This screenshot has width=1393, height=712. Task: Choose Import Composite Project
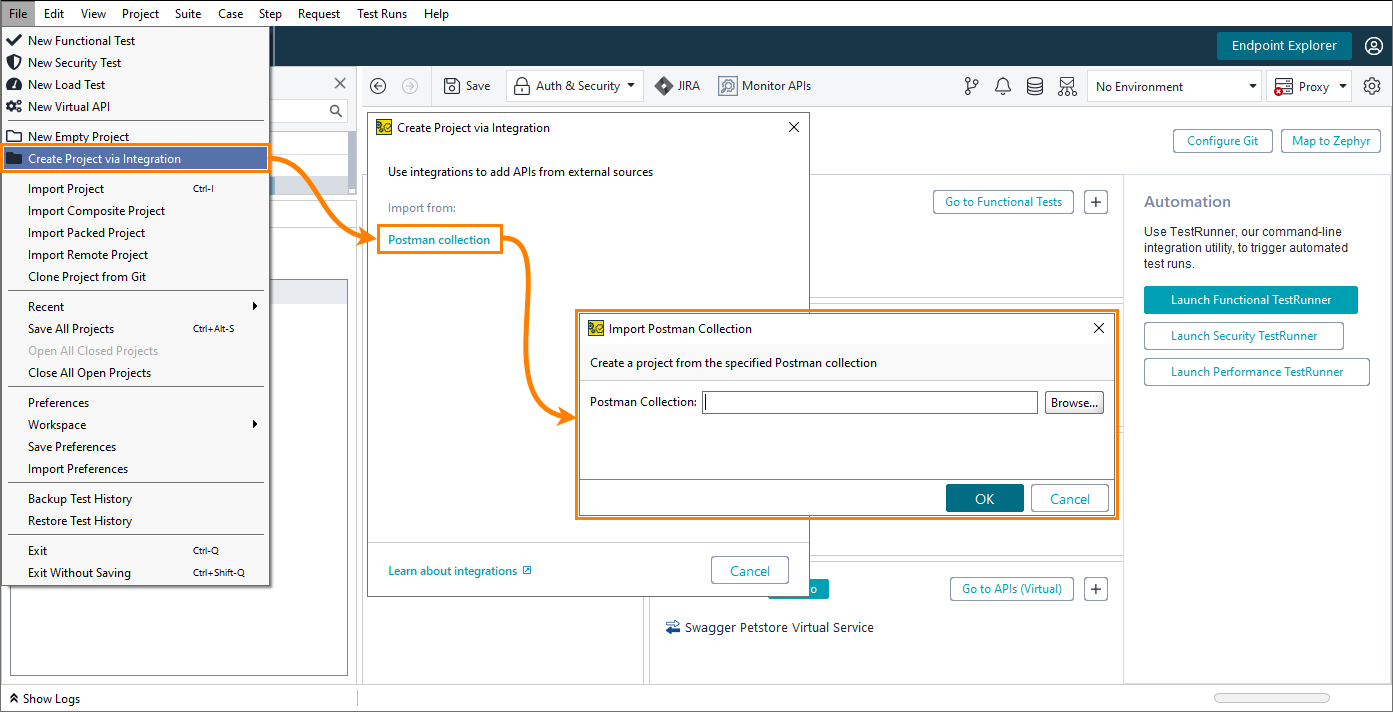(x=135, y=211)
